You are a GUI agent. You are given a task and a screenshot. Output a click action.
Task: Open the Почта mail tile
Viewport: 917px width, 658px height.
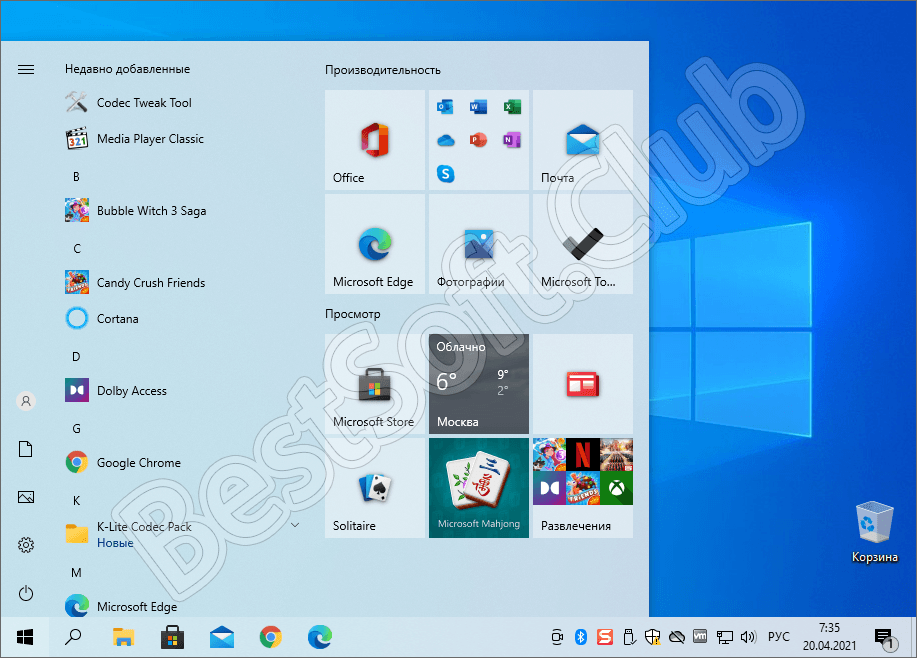pyautogui.click(x=583, y=140)
